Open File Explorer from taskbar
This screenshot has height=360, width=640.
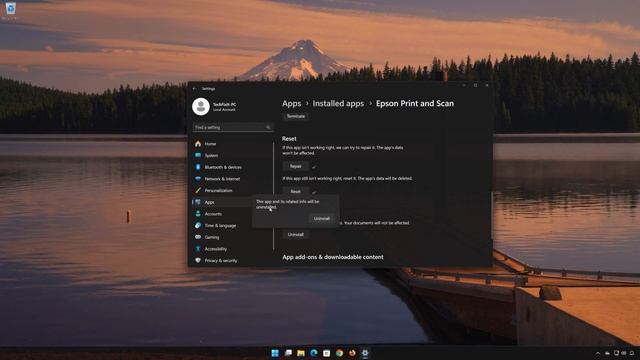pyautogui.click(x=301, y=353)
